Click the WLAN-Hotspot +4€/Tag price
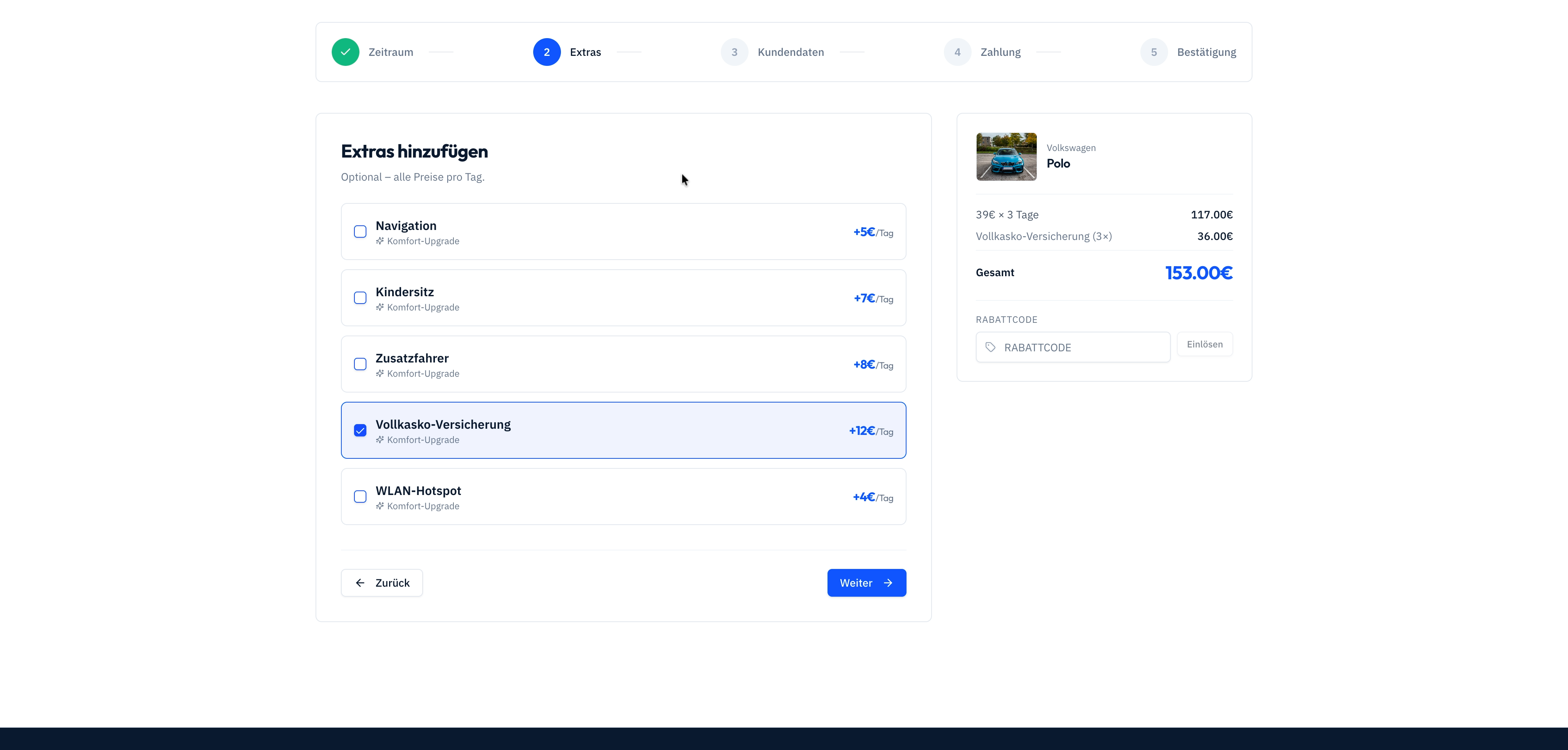1568x750 pixels. pos(873,497)
